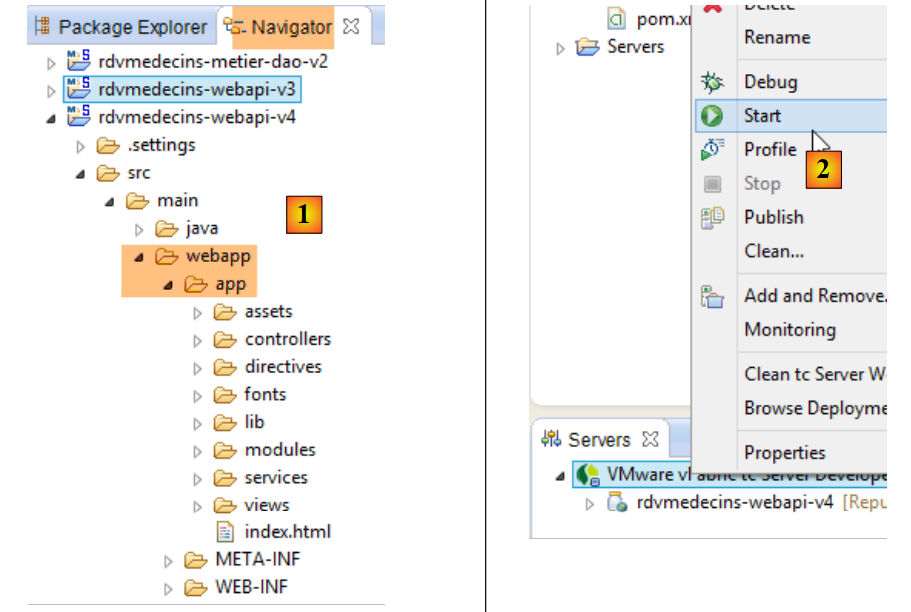The height and width of the screenshot is (612, 911).
Task: Choose Monitoring from the context menu
Action: coord(790,329)
